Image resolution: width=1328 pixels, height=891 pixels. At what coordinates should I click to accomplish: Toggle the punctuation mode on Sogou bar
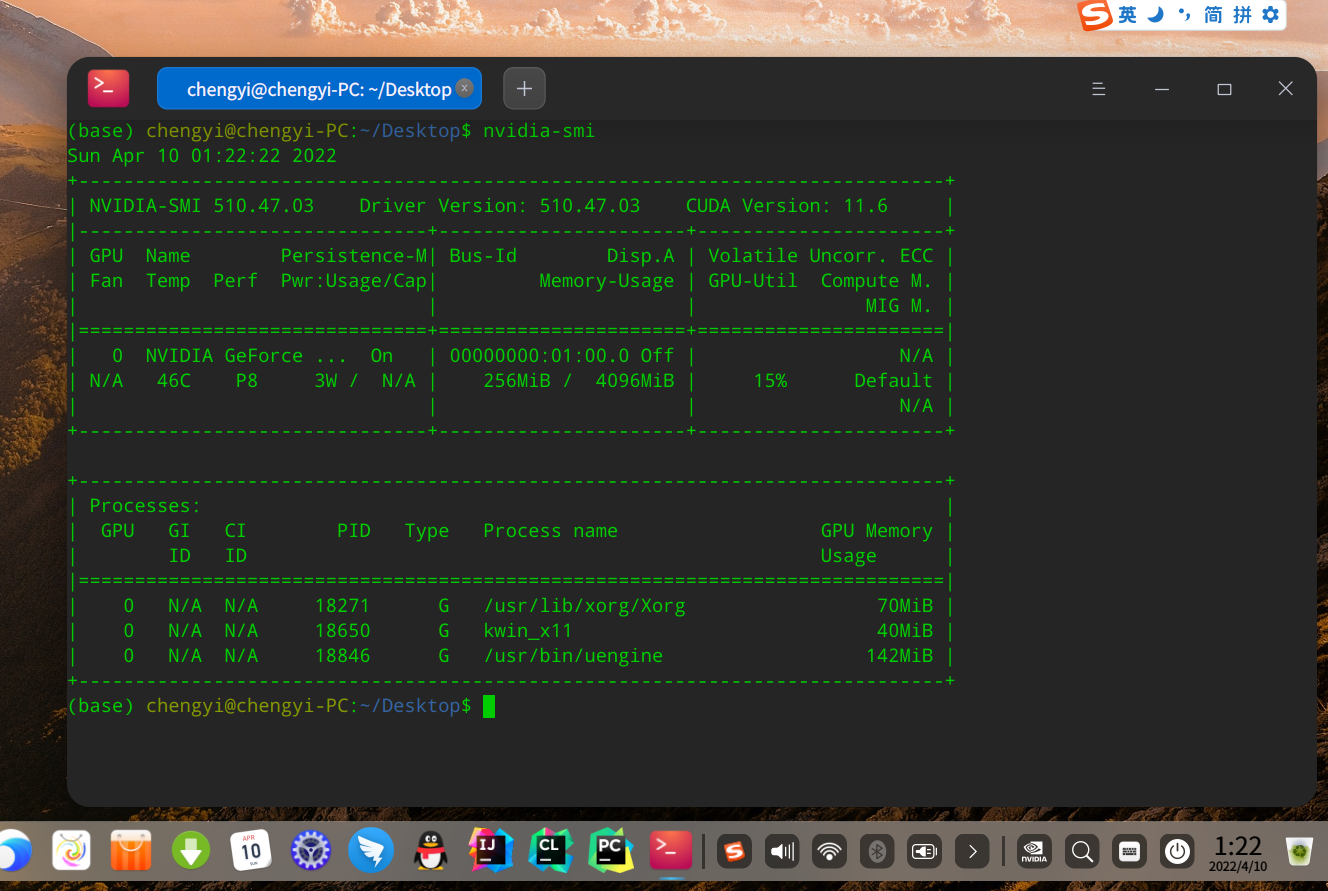coord(1184,14)
